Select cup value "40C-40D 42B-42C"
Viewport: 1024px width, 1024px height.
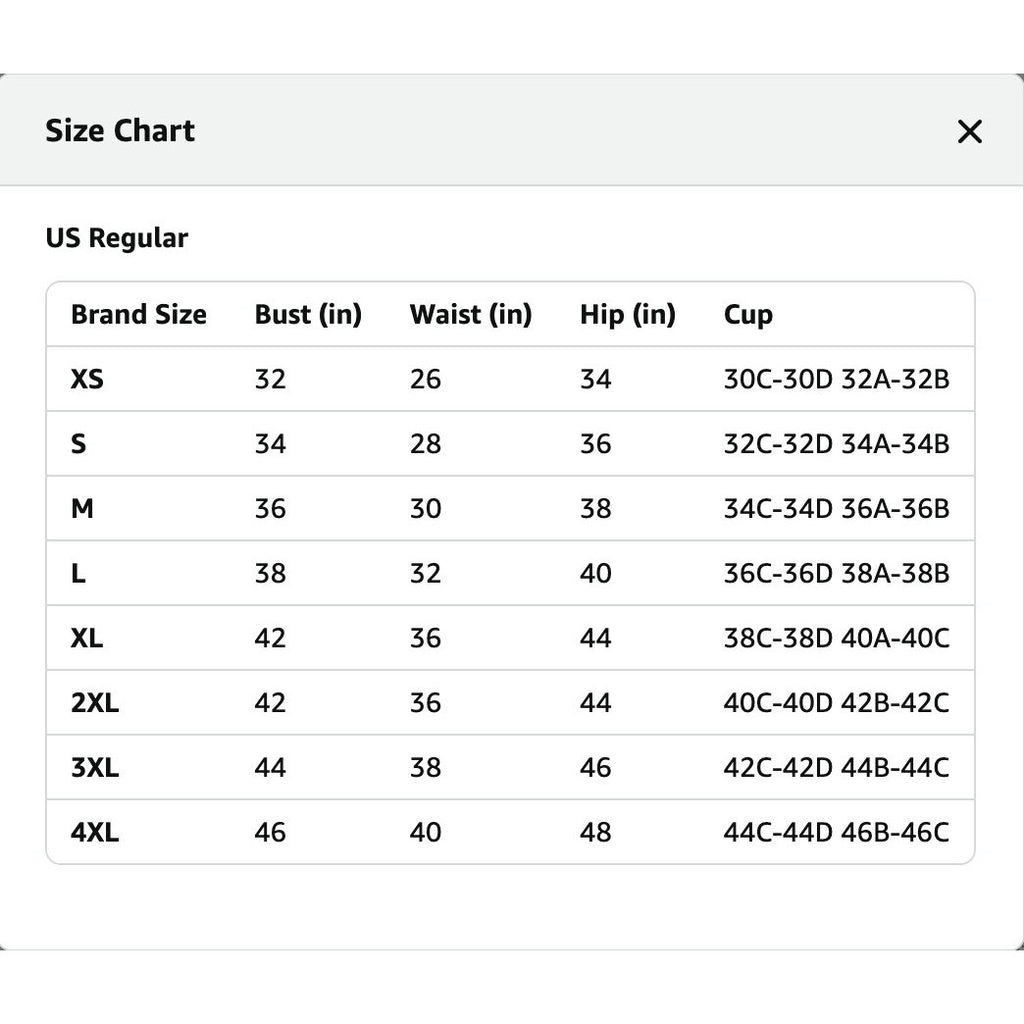click(837, 703)
